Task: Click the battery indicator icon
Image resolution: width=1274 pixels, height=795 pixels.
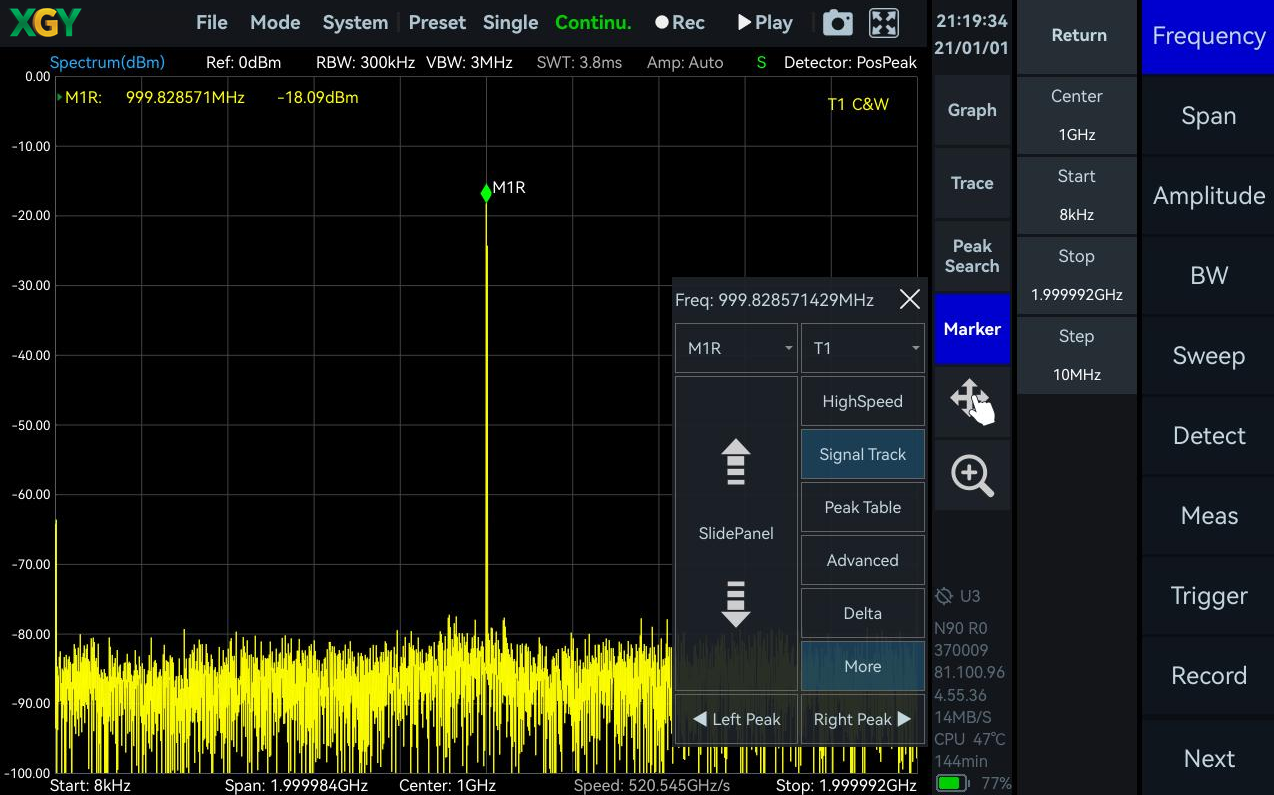Action: coord(953,783)
